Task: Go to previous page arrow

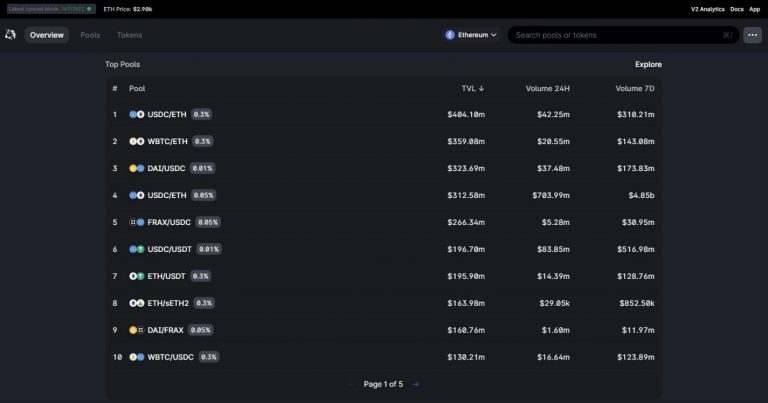Action: point(350,384)
